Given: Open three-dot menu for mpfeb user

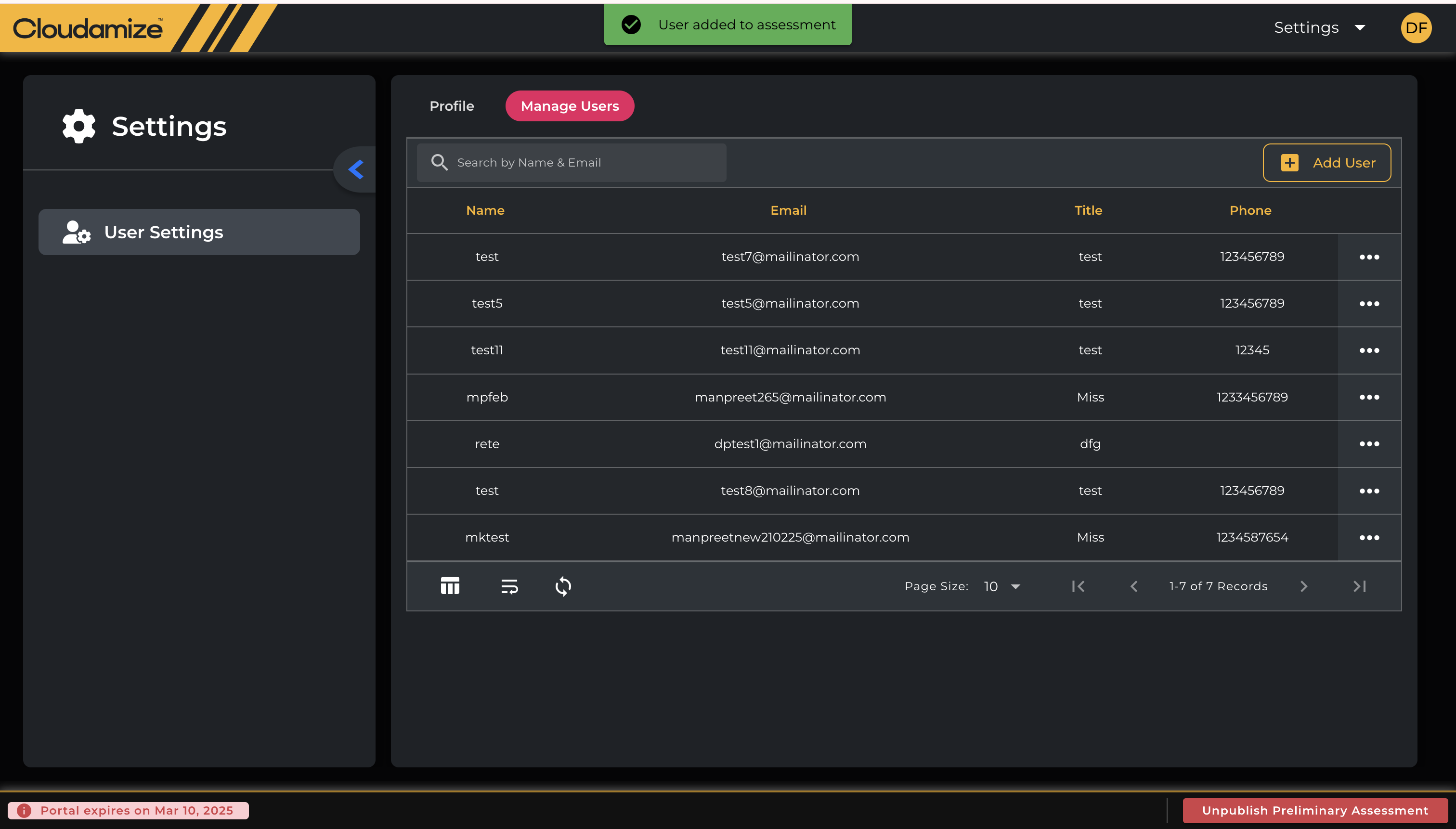Looking at the screenshot, I should coord(1369,397).
